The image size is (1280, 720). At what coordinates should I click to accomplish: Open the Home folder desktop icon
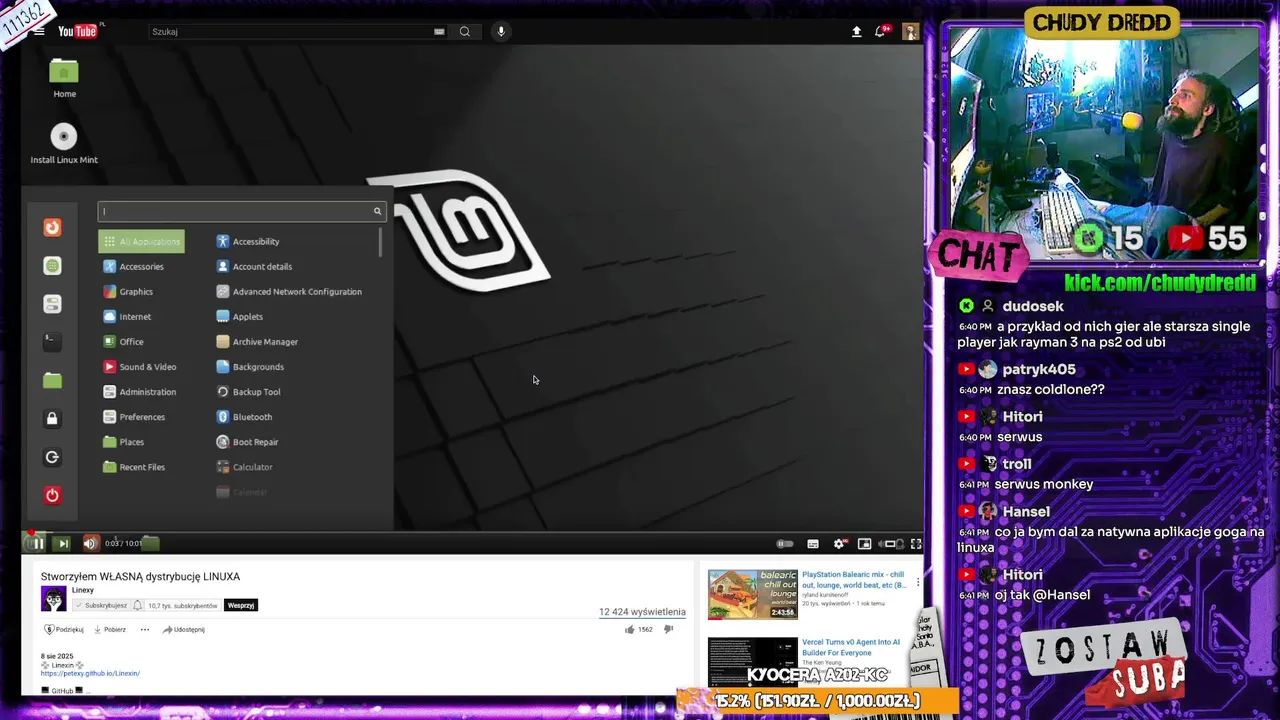click(64, 78)
